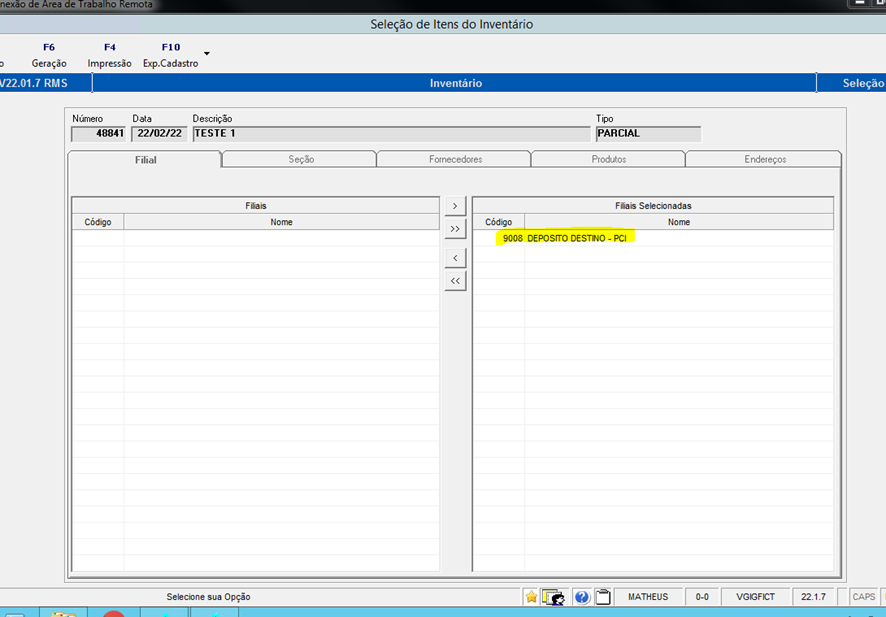Move selected filial right with single arrow
The width and height of the screenshot is (886, 617).
tap(455, 206)
